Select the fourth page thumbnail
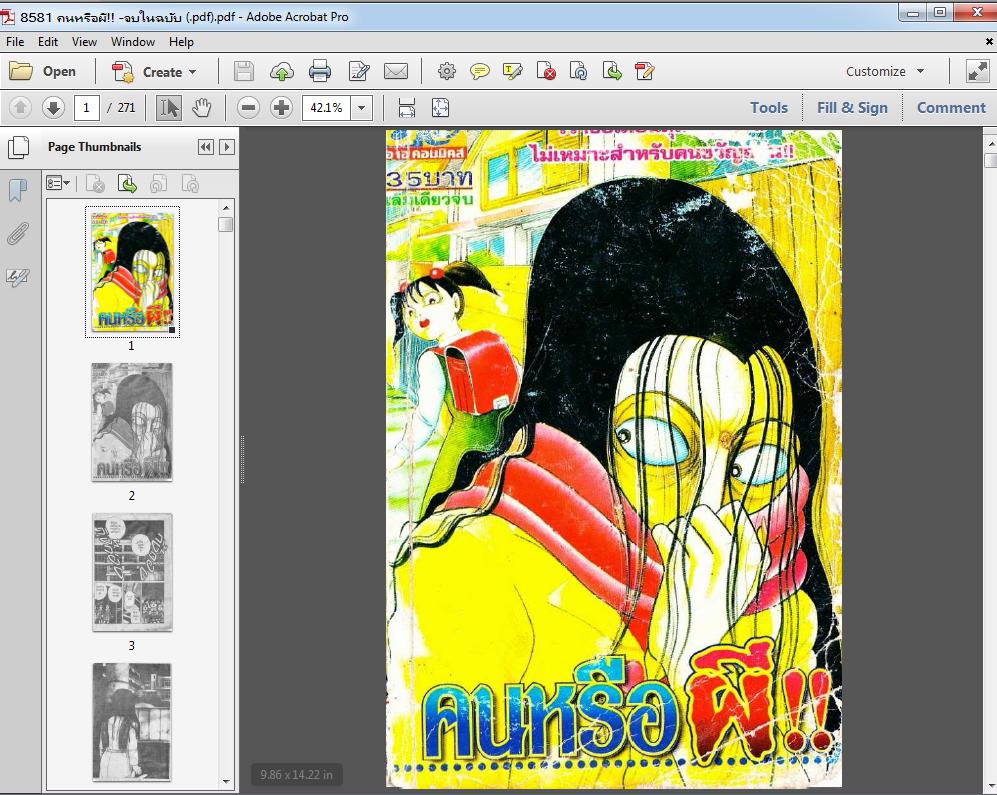 (132, 722)
